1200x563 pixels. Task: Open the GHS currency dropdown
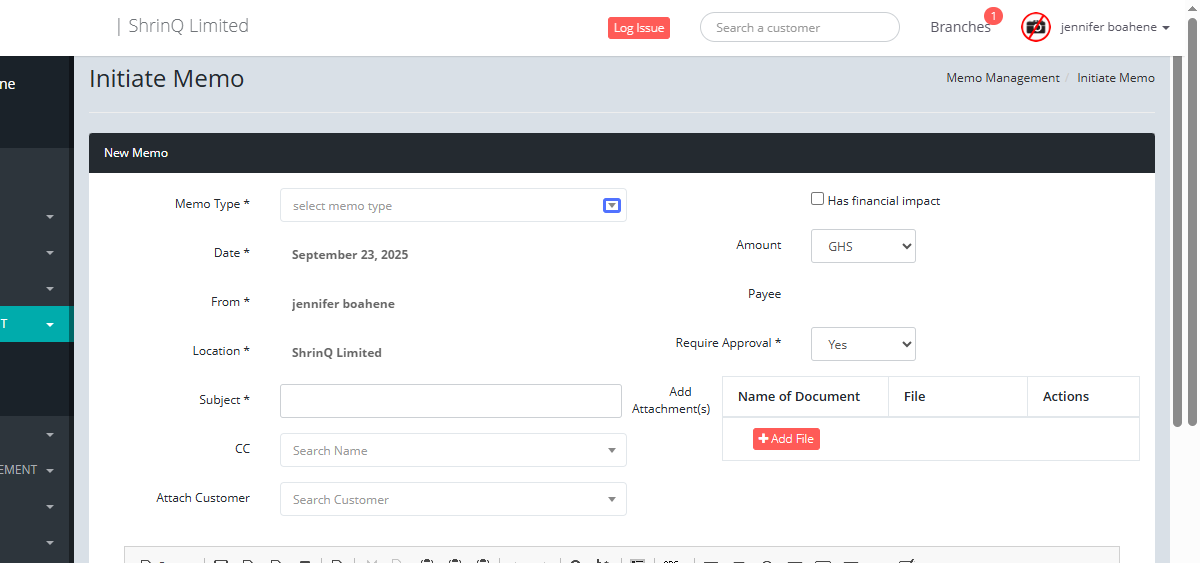click(863, 246)
